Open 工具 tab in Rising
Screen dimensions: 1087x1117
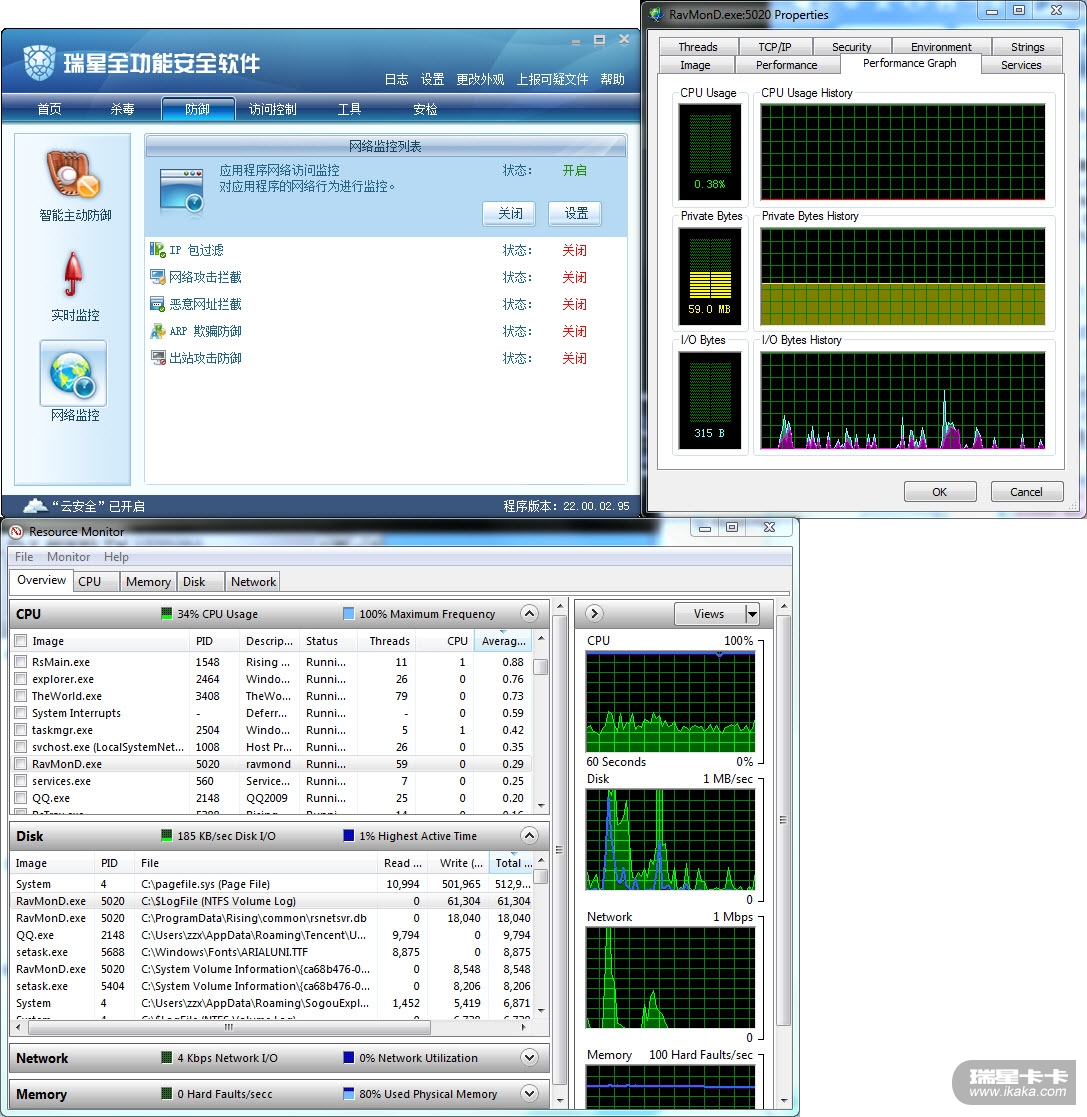point(349,109)
